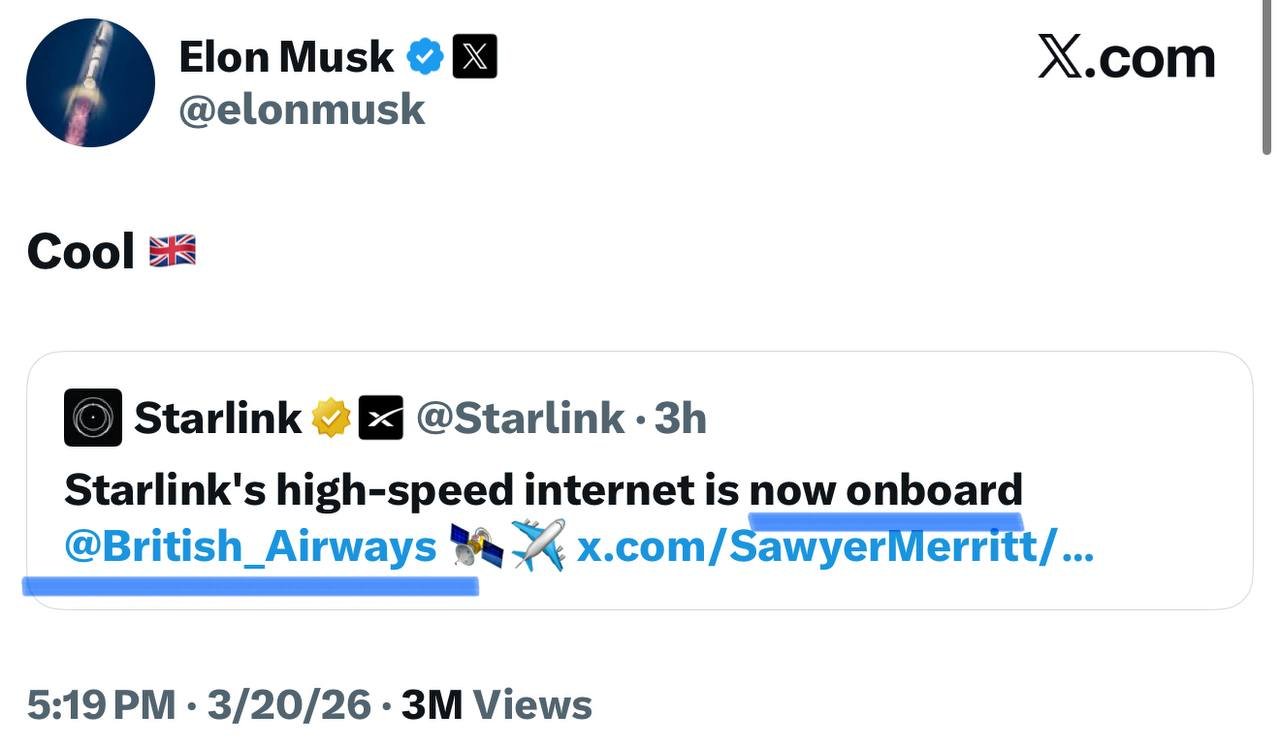This screenshot has height=745, width=1280.
Task: Open the Elon Musk display name
Action: tap(286, 57)
